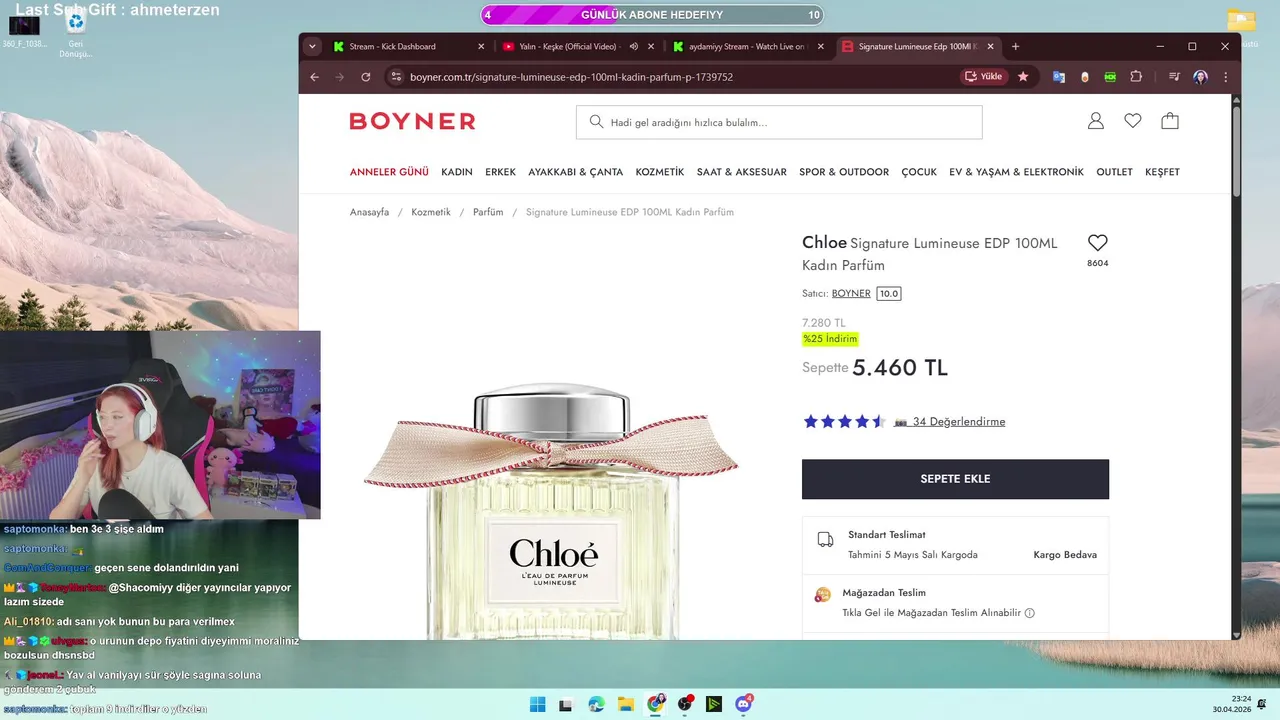Close the aydamiyy Stream tab
This screenshot has height=720, width=1280.
point(821,46)
